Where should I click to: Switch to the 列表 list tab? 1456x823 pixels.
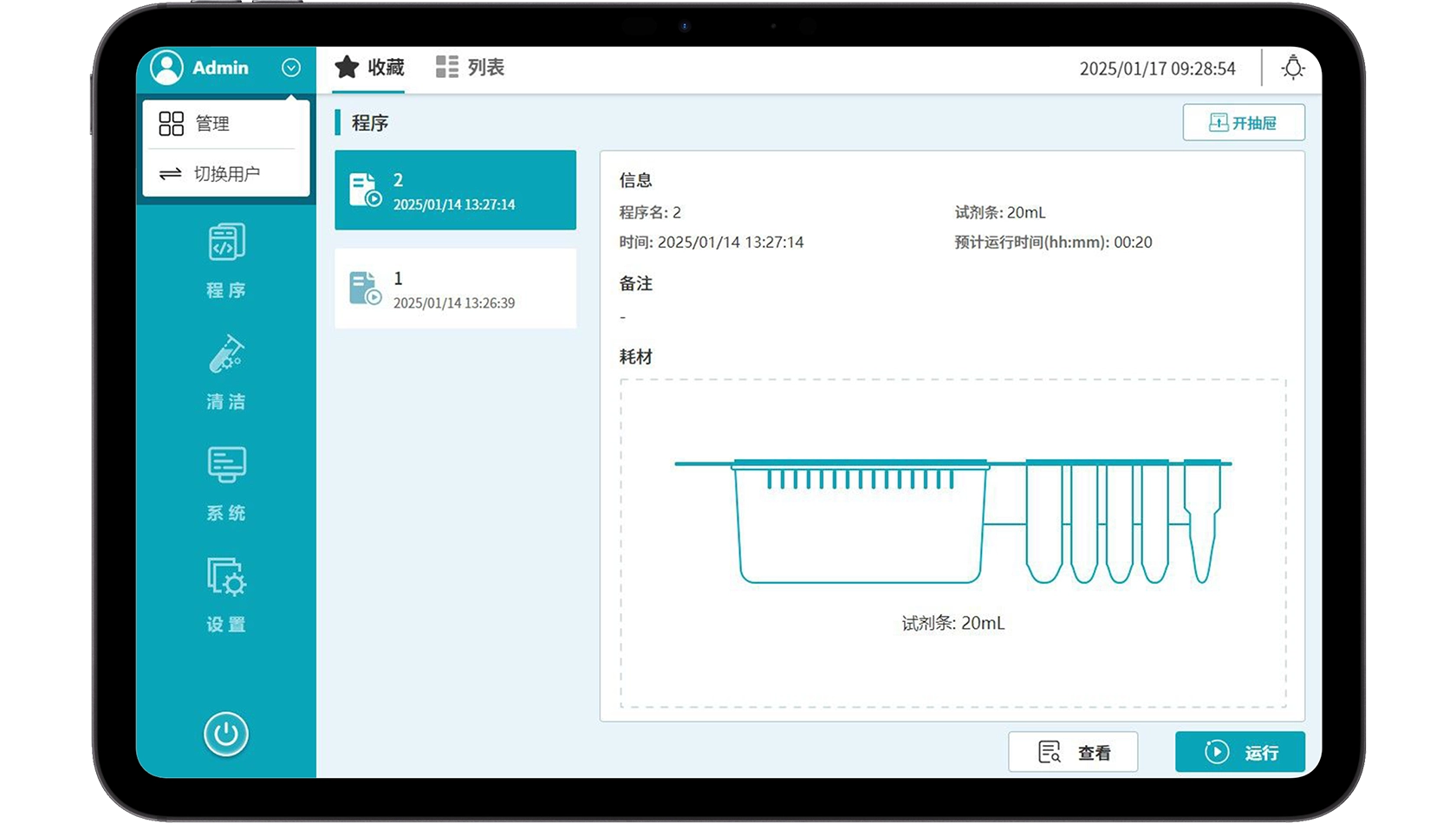tap(471, 68)
